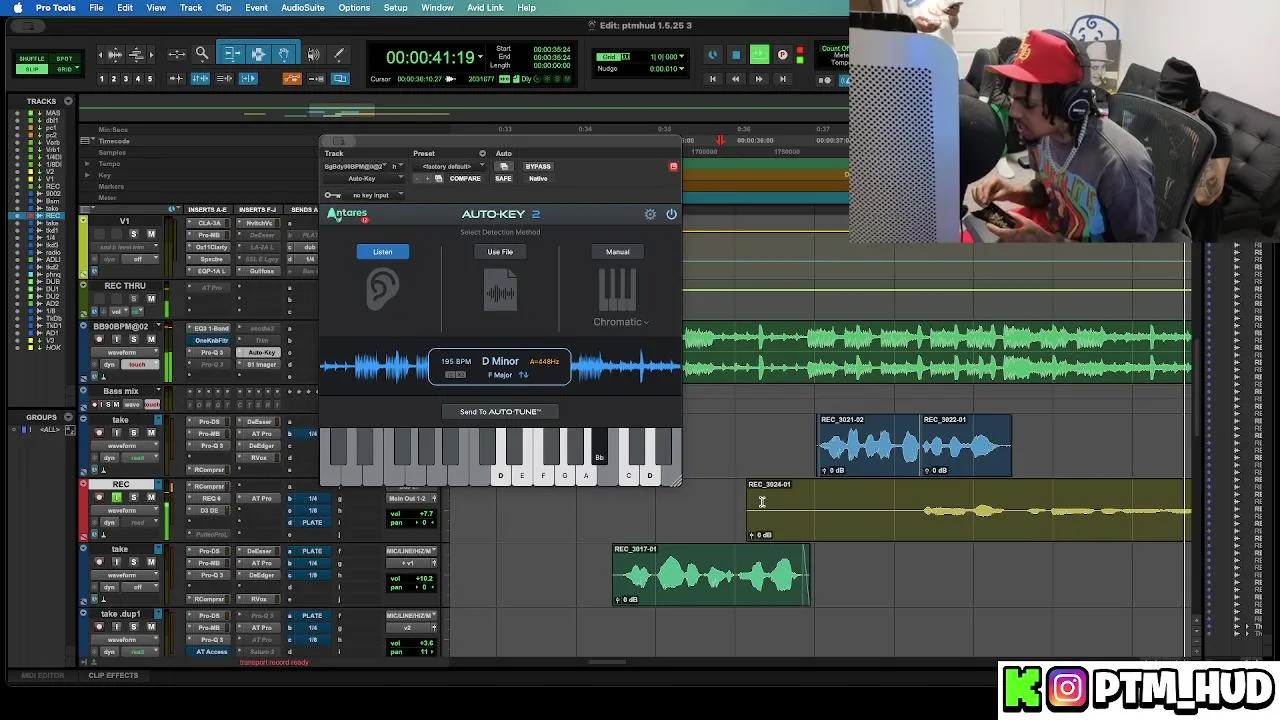Open the Chromatic scale dropdown
1280x720 pixels.
coord(621,322)
